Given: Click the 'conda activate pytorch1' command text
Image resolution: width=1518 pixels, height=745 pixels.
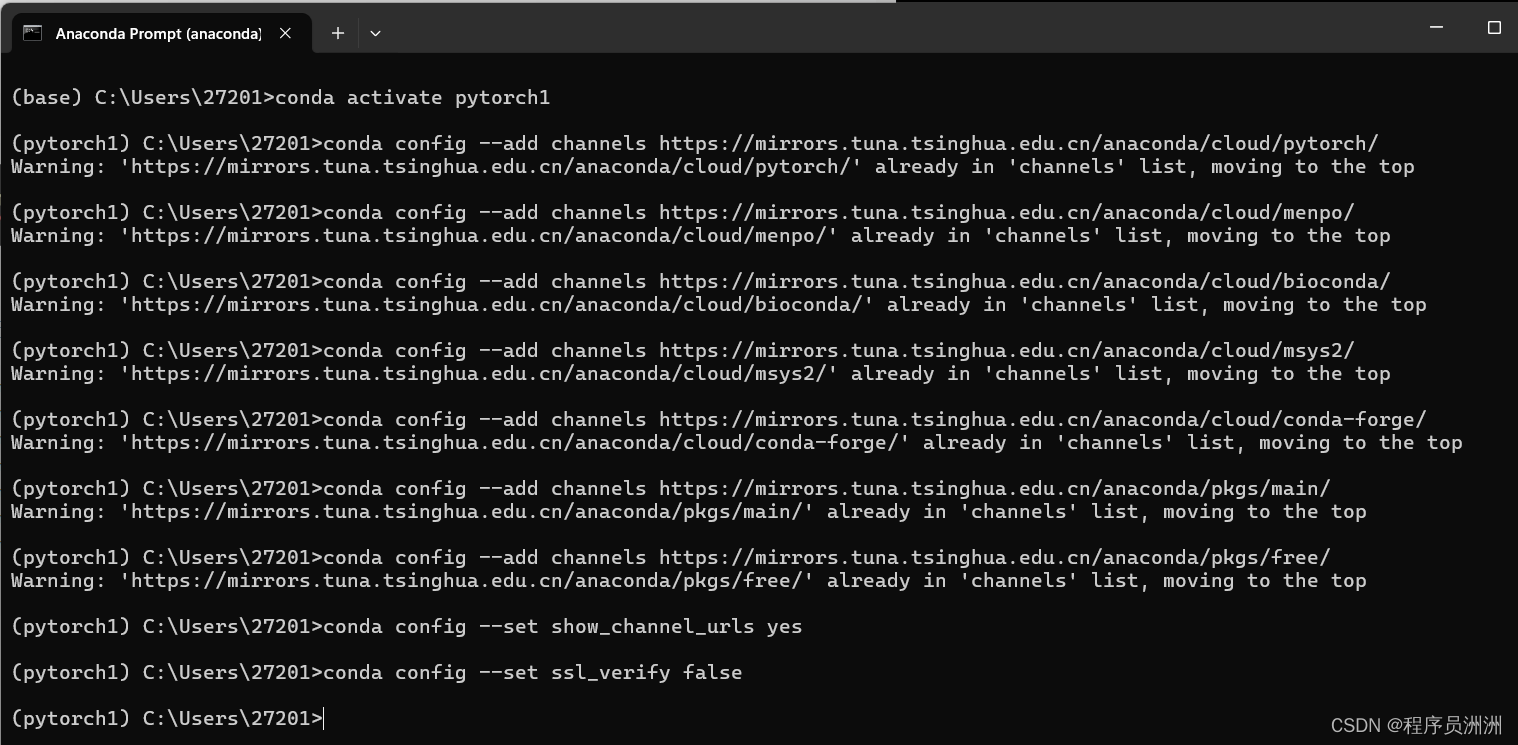Looking at the screenshot, I should click(413, 98).
